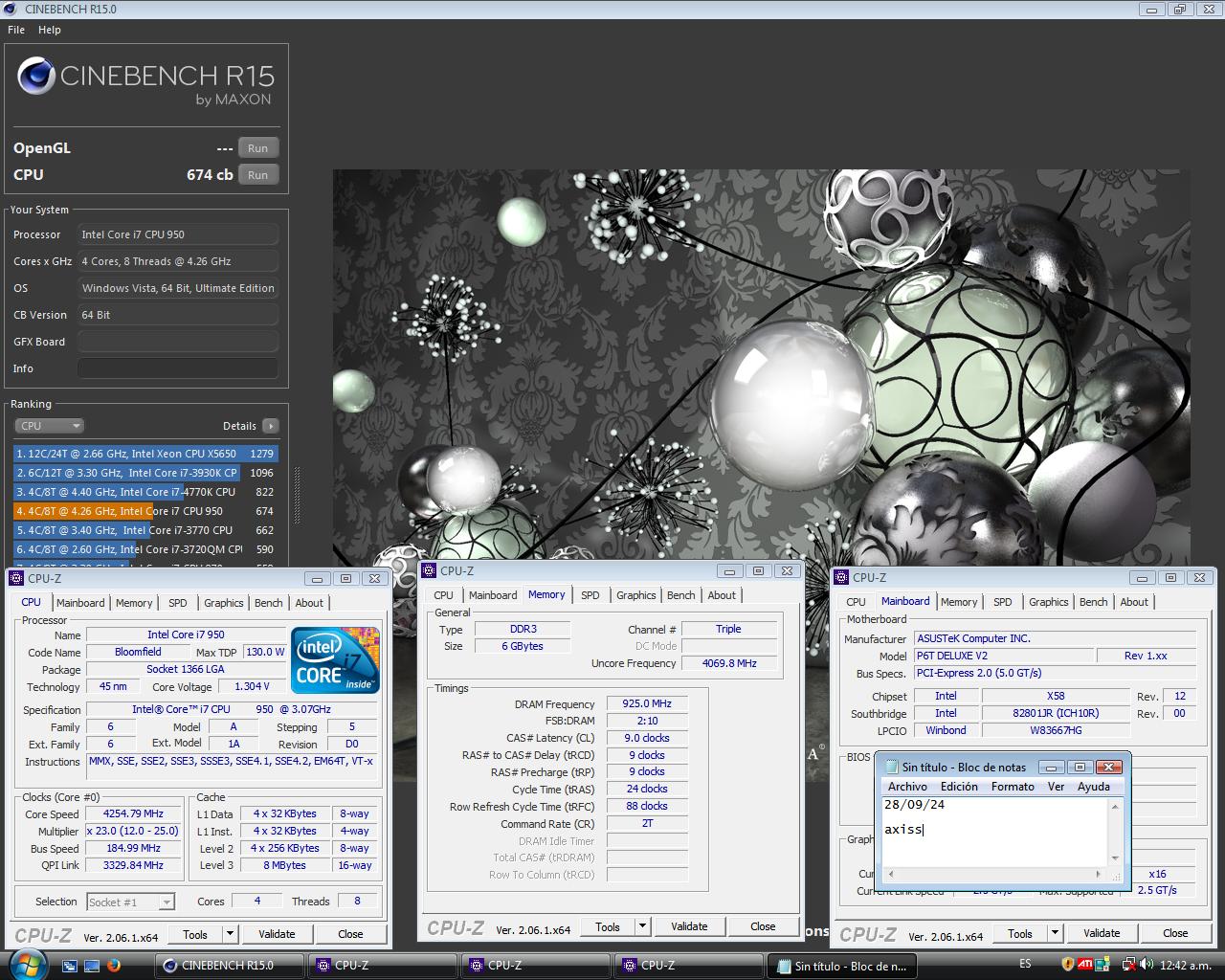Click Validate in CPU window

tap(277, 934)
